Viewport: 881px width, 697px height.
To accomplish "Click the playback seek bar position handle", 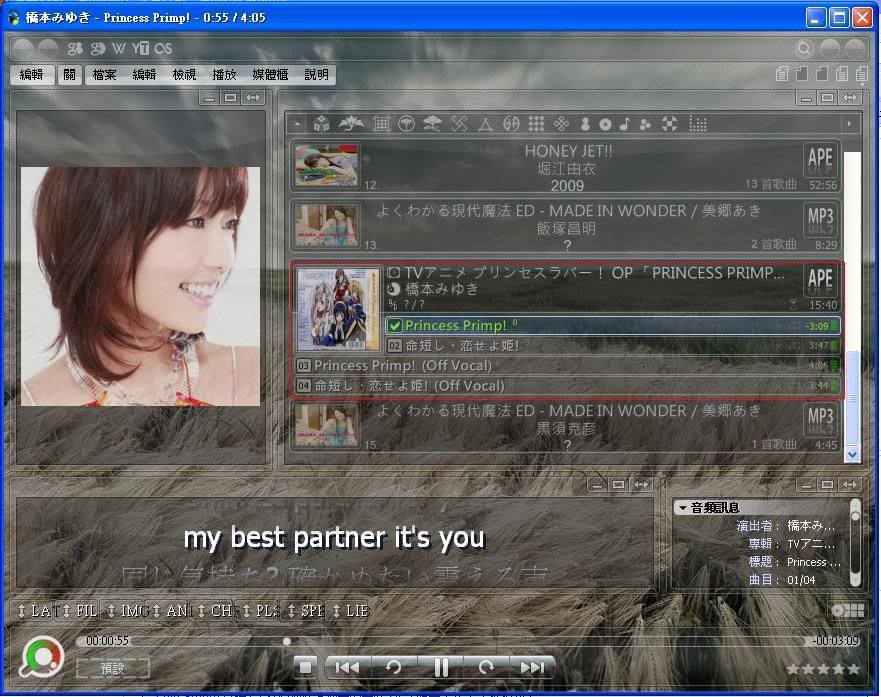I will click(x=287, y=641).
